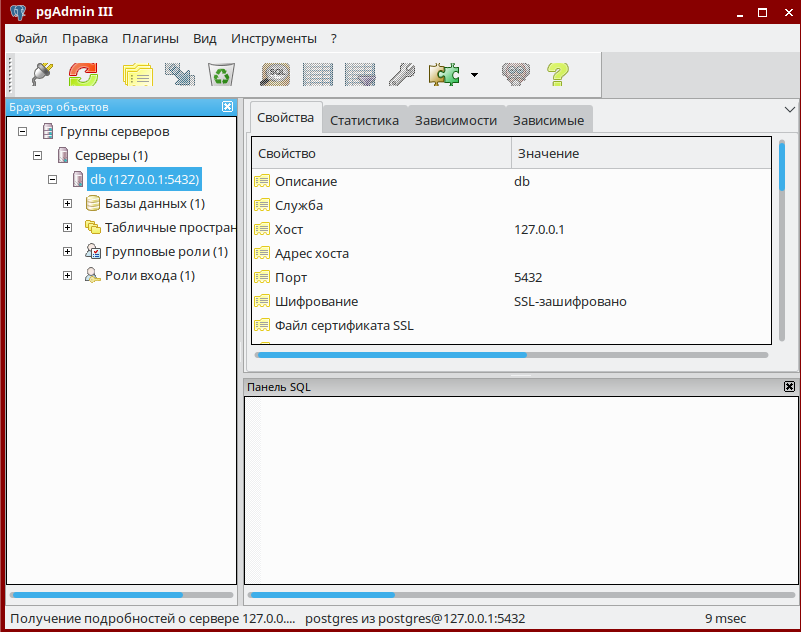Select the Служба property row
801x632 pixels.
511,205
